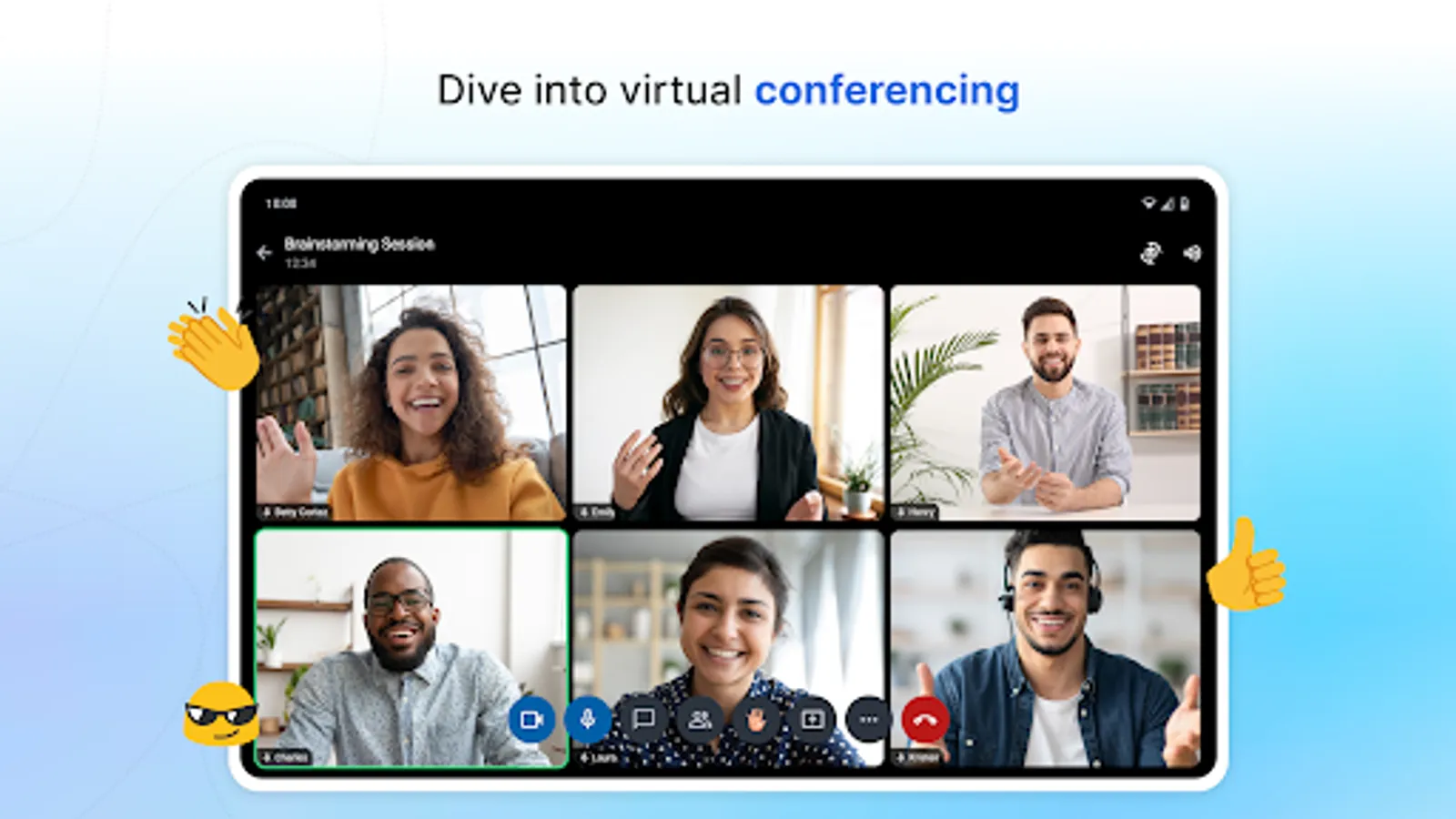Turn off the video camera
1456x819 pixels.
pyautogui.click(x=531, y=720)
